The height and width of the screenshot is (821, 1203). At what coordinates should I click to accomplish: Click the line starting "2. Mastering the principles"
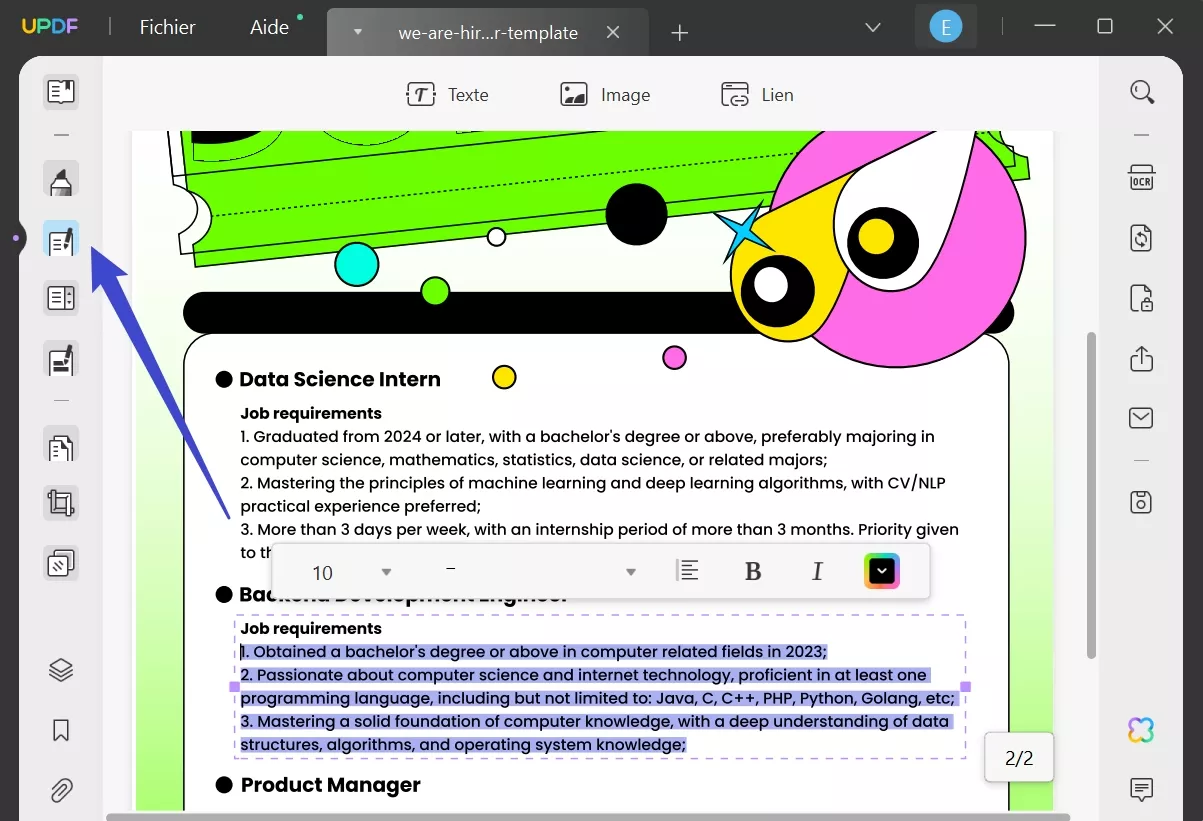pyautogui.click(x=592, y=483)
